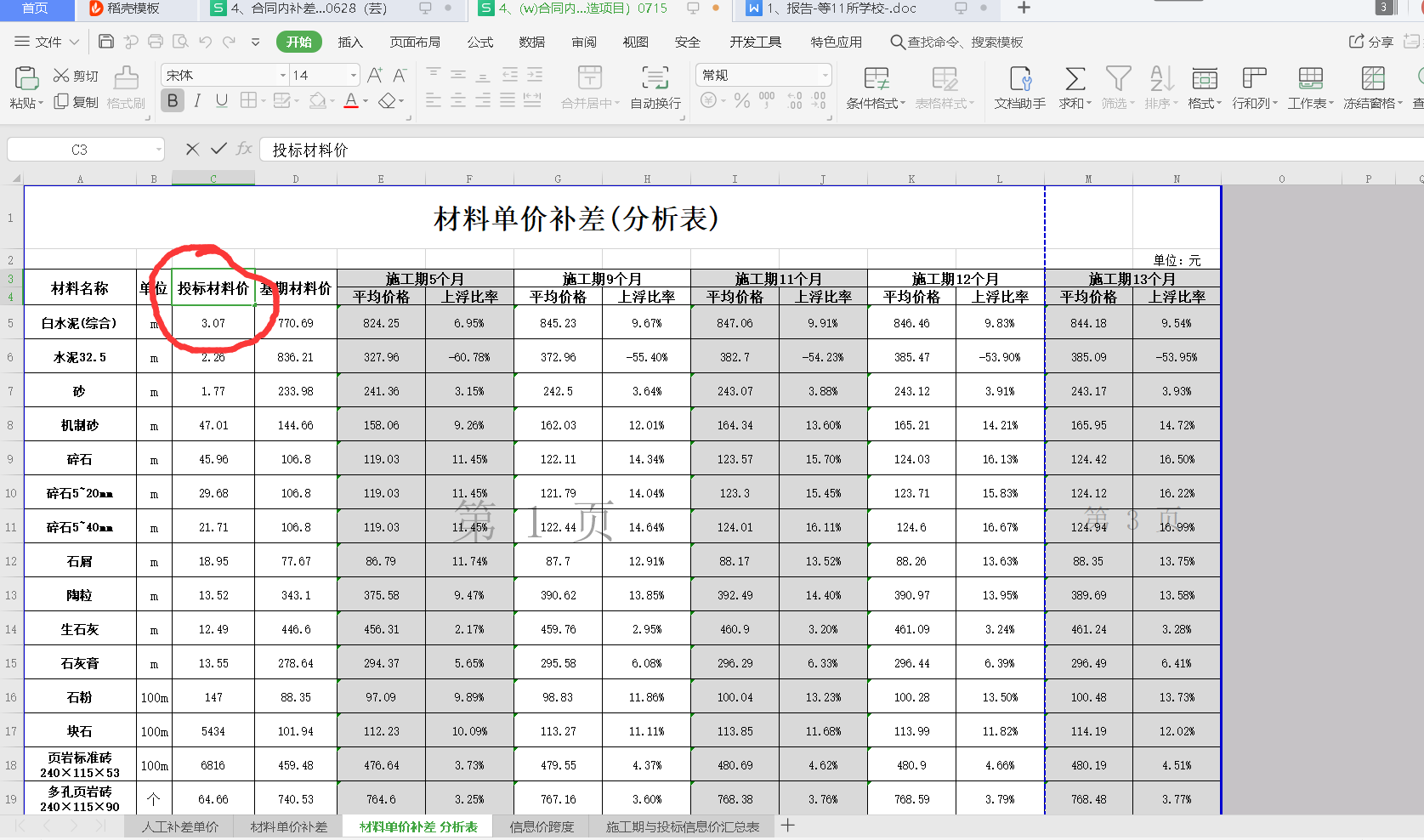Open the 文件 file menu
The height and width of the screenshot is (840, 1424).
(x=47, y=42)
